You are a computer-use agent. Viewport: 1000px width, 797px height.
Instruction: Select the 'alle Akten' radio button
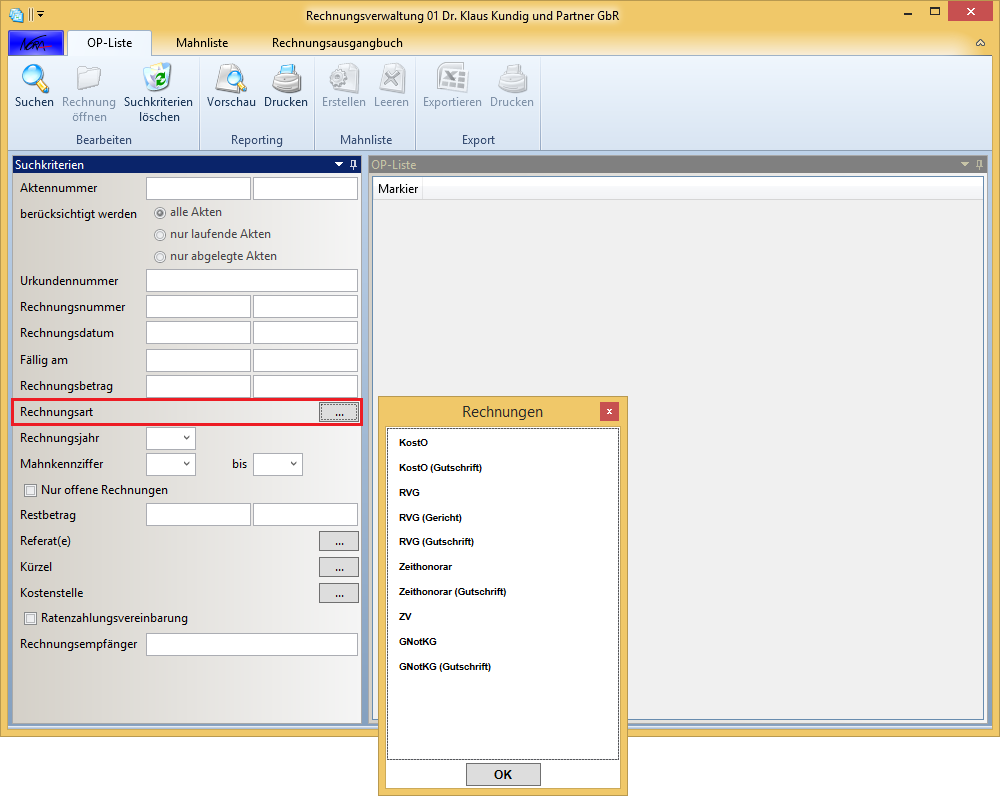click(x=160, y=213)
